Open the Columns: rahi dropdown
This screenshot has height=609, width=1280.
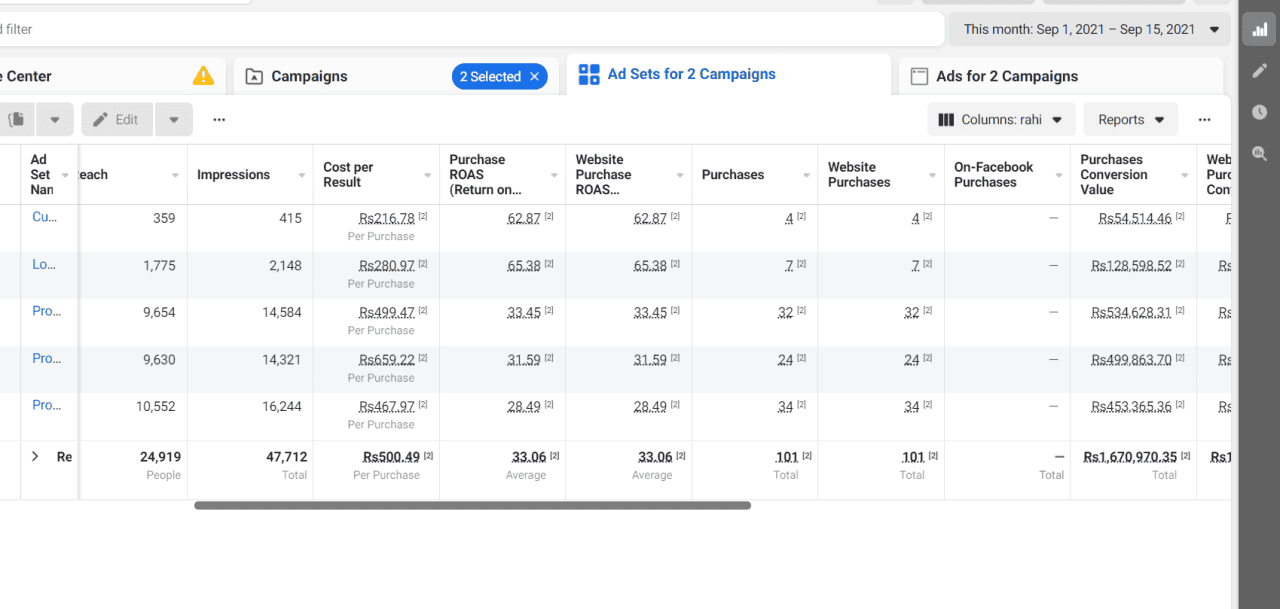1000,119
